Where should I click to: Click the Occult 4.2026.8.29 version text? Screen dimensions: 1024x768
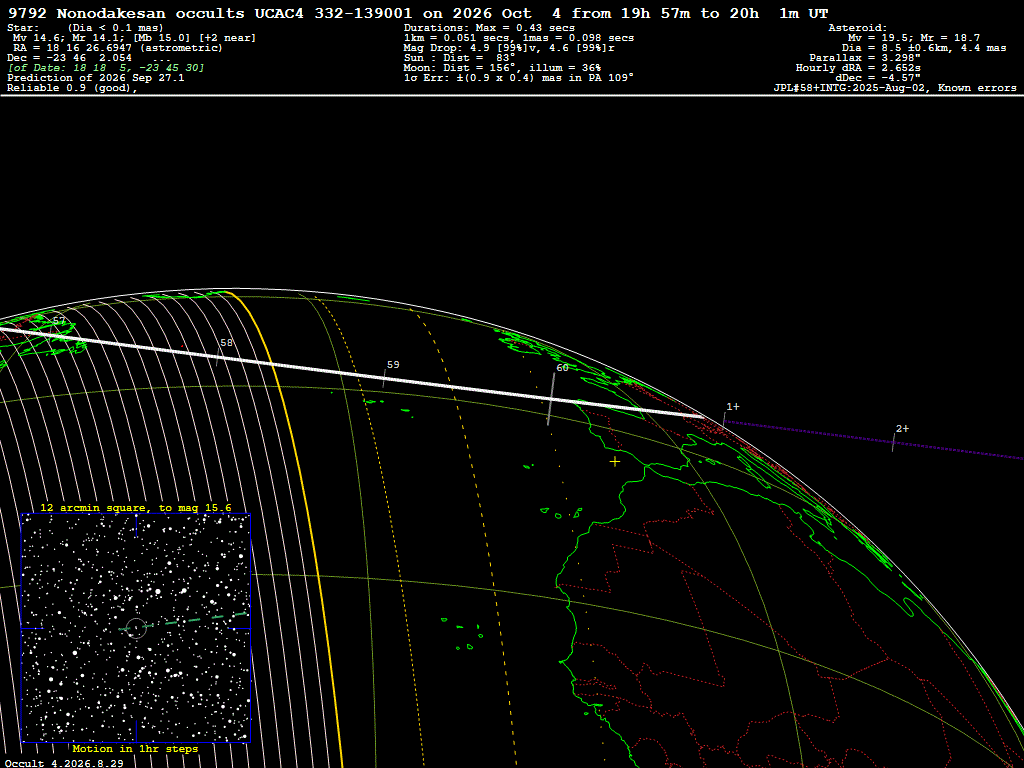[x=64, y=763]
